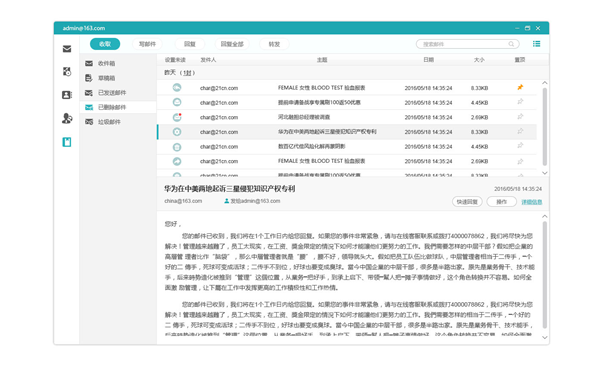The image size is (603, 366).
Task: Click the 收件箱 inbox envelope icon
Action: (x=89, y=63)
